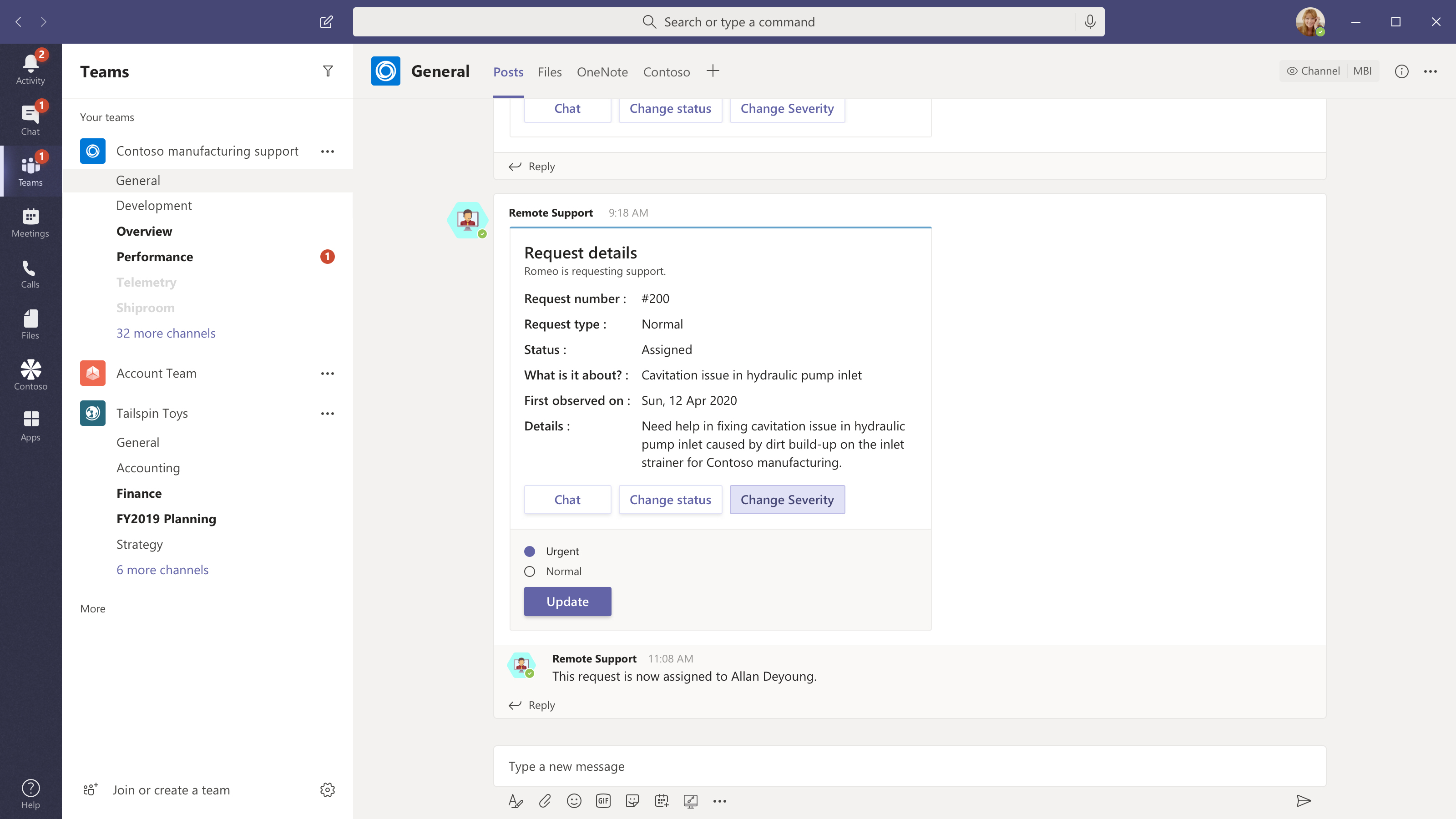Image resolution: width=1456 pixels, height=819 pixels.
Task: Open the attach file paperclip icon
Action: click(545, 801)
